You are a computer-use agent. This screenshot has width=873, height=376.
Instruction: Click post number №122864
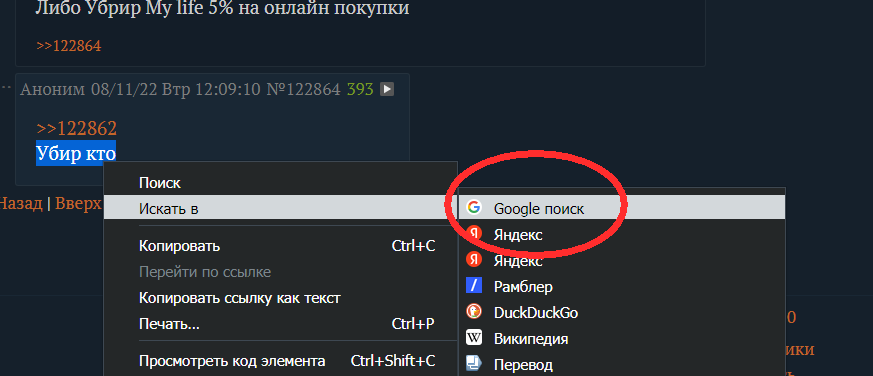[x=303, y=89]
